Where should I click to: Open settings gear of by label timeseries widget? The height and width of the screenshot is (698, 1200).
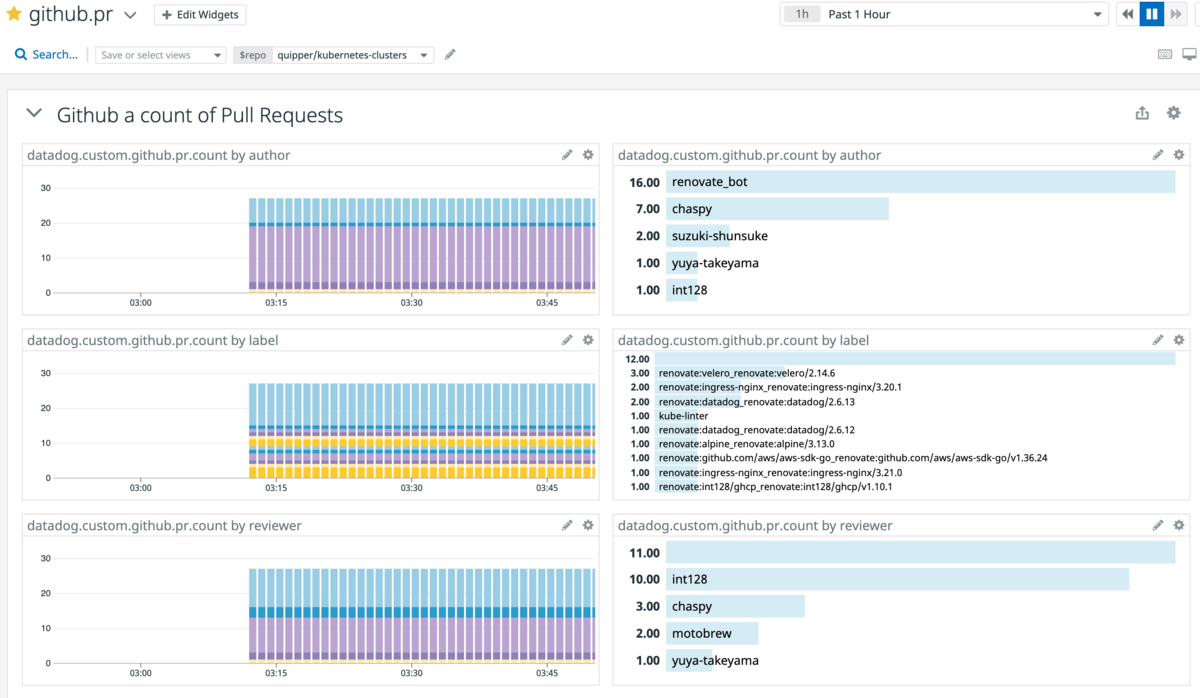point(588,340)
